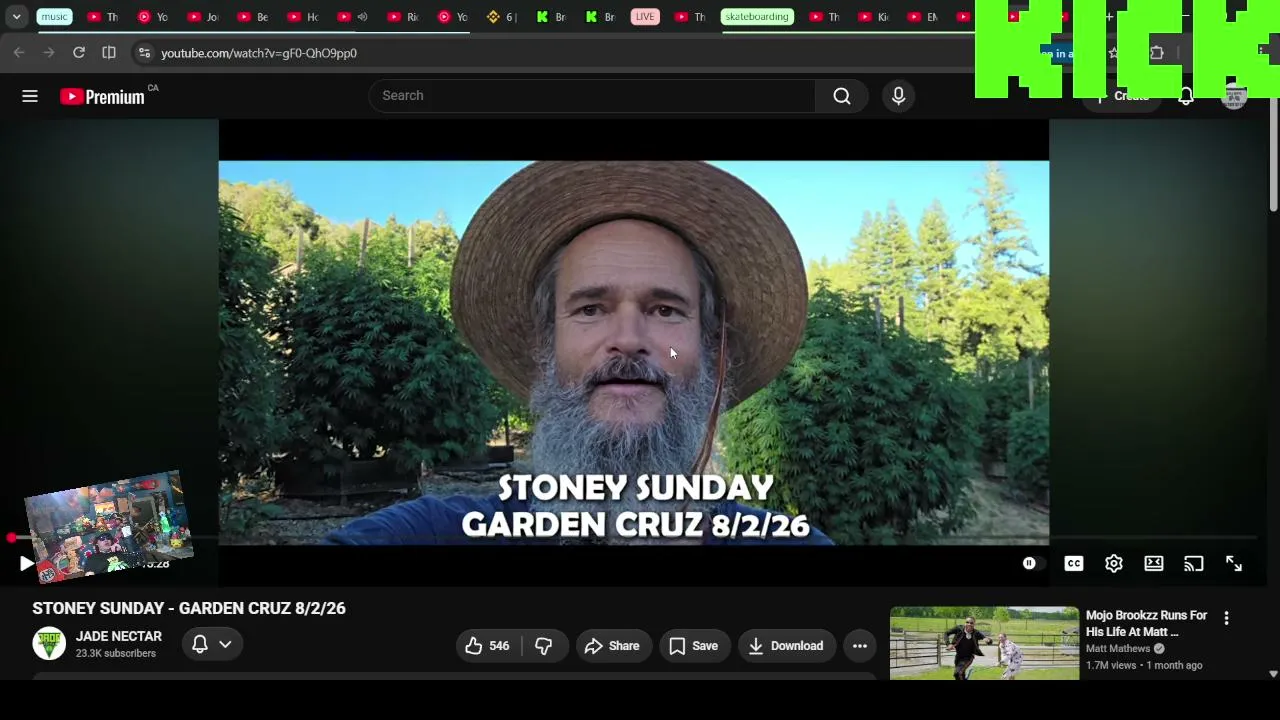Save the video to a playlist

click(694, 646)
